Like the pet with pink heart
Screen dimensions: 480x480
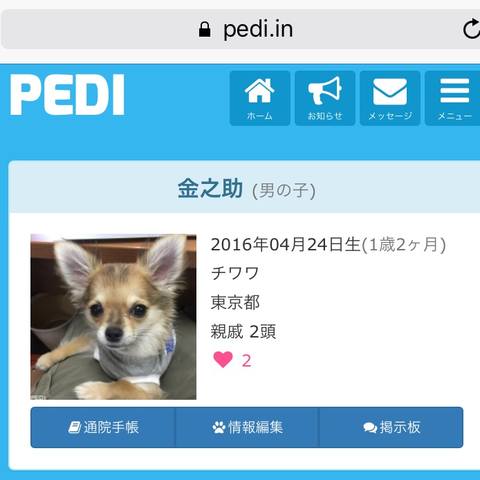[x=223, y=360]
